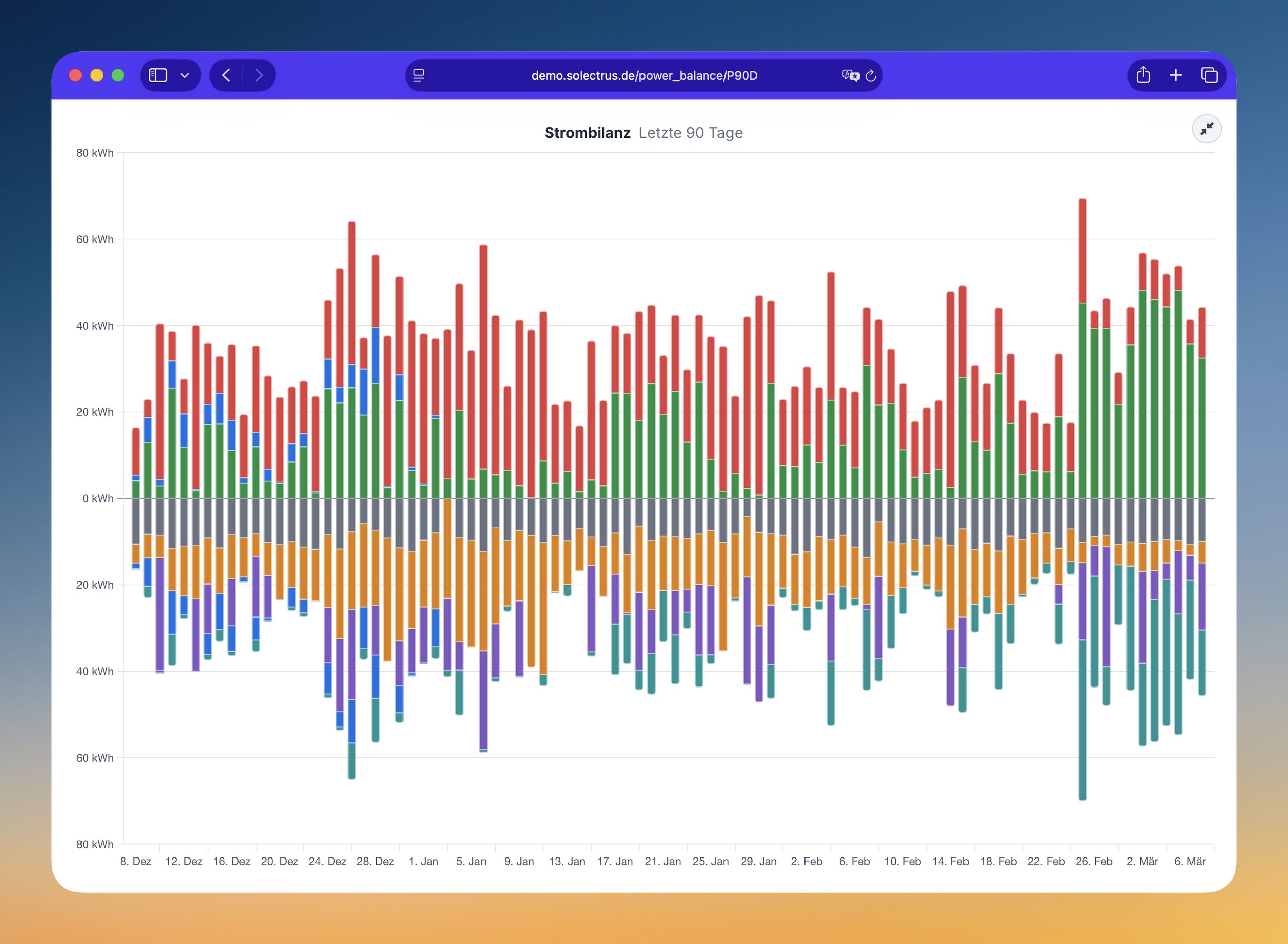The height and width of the screenshot is (944, 1288).
Task: Collapse chart with the shrink arrows button
Action: 1206,129
